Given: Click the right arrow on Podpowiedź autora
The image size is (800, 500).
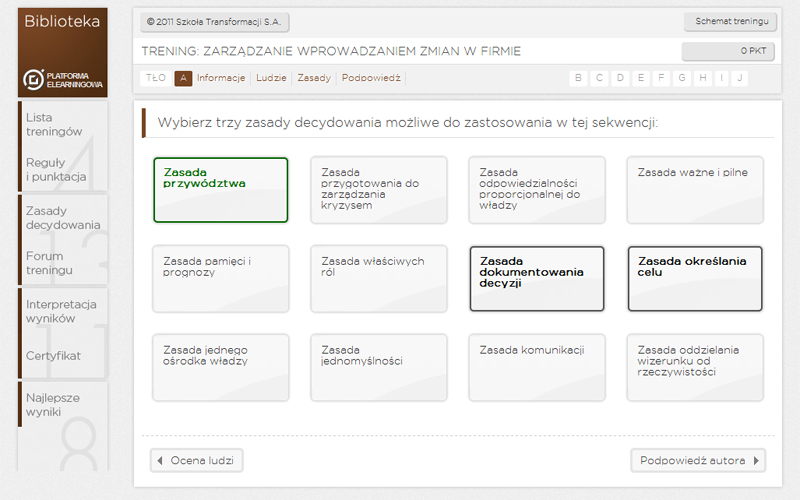Looking at the screenshot, I should point(756,461).
